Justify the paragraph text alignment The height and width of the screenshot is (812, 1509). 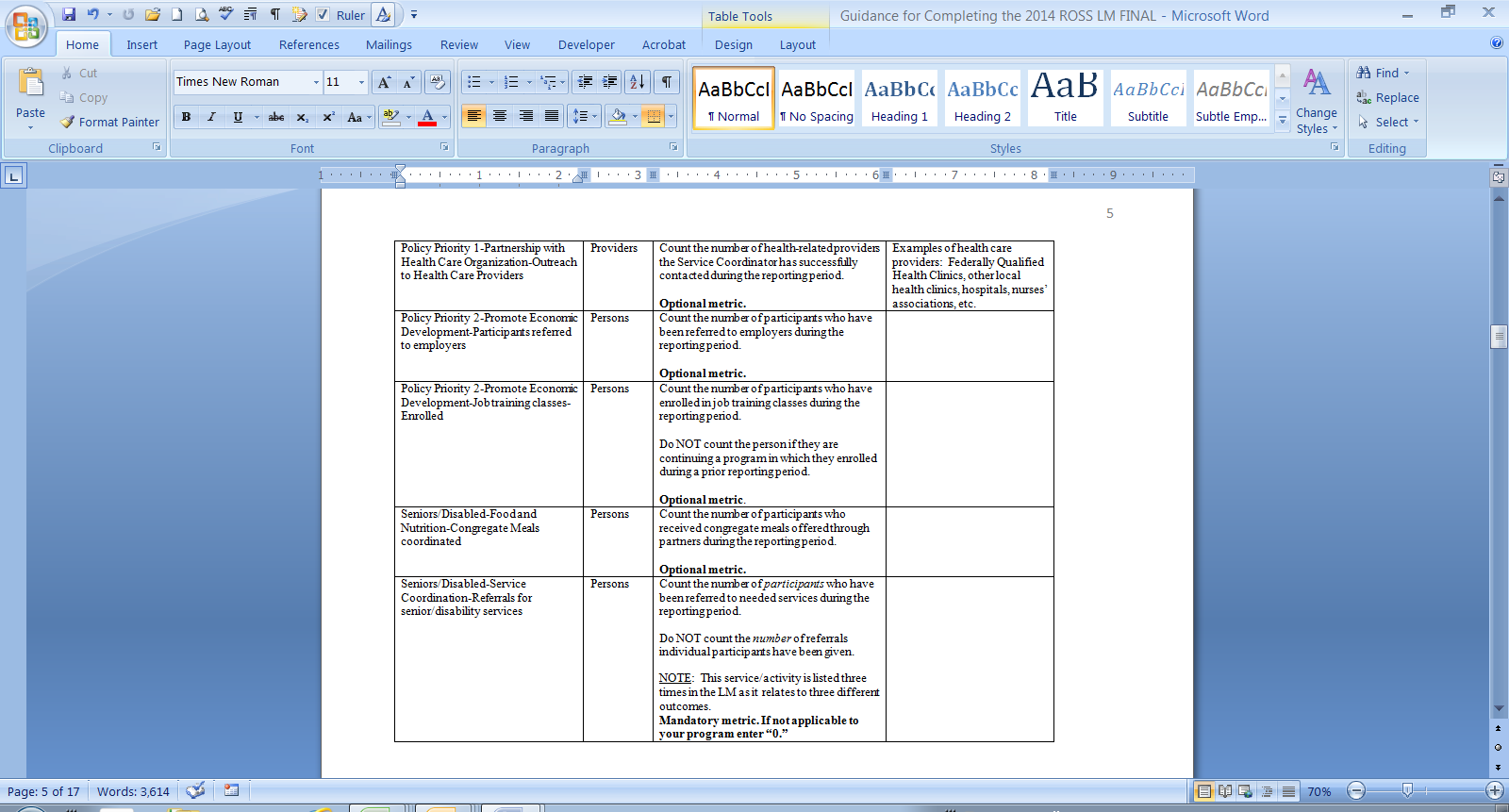(552, 116)
